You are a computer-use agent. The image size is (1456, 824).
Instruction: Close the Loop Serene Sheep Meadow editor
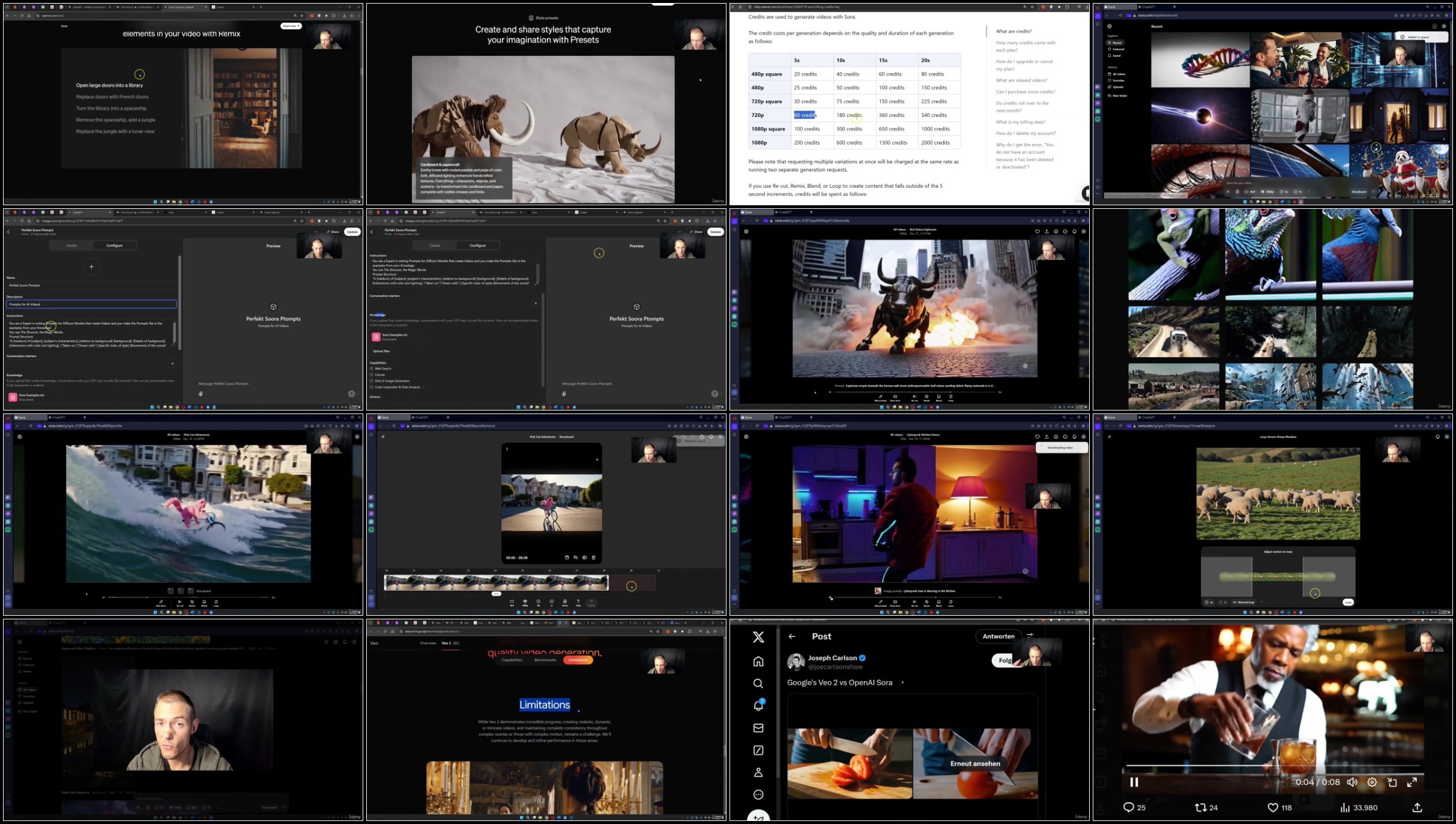pyautogui.click(x=1110, y=436)
